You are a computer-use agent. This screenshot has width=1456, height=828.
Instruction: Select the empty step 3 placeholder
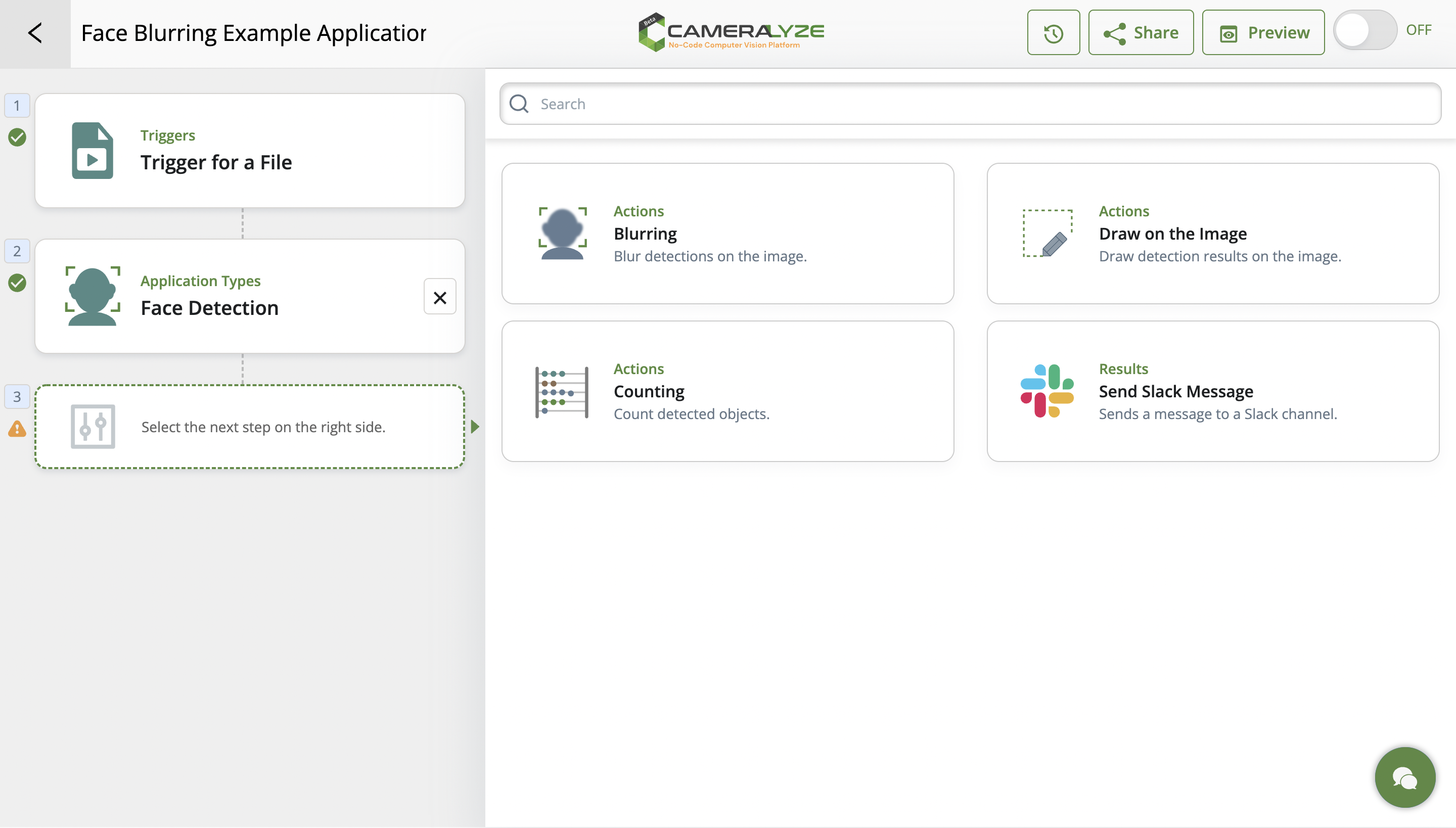(250, 427)
